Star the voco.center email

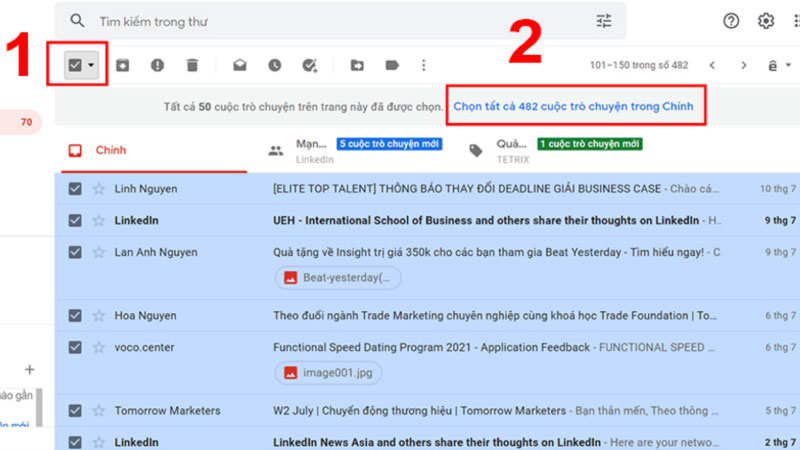tap(99, 347)
